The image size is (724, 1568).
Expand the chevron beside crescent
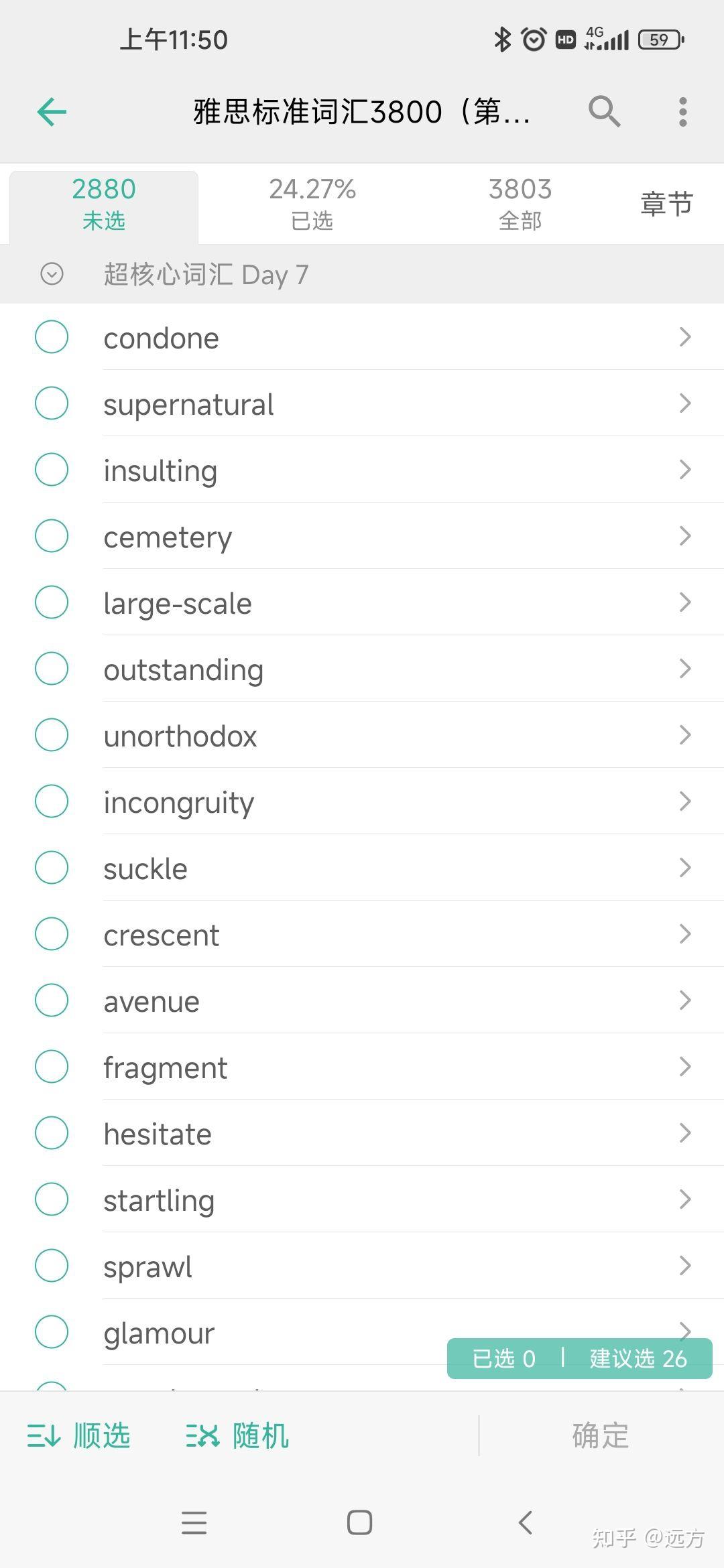pos(684,934)
